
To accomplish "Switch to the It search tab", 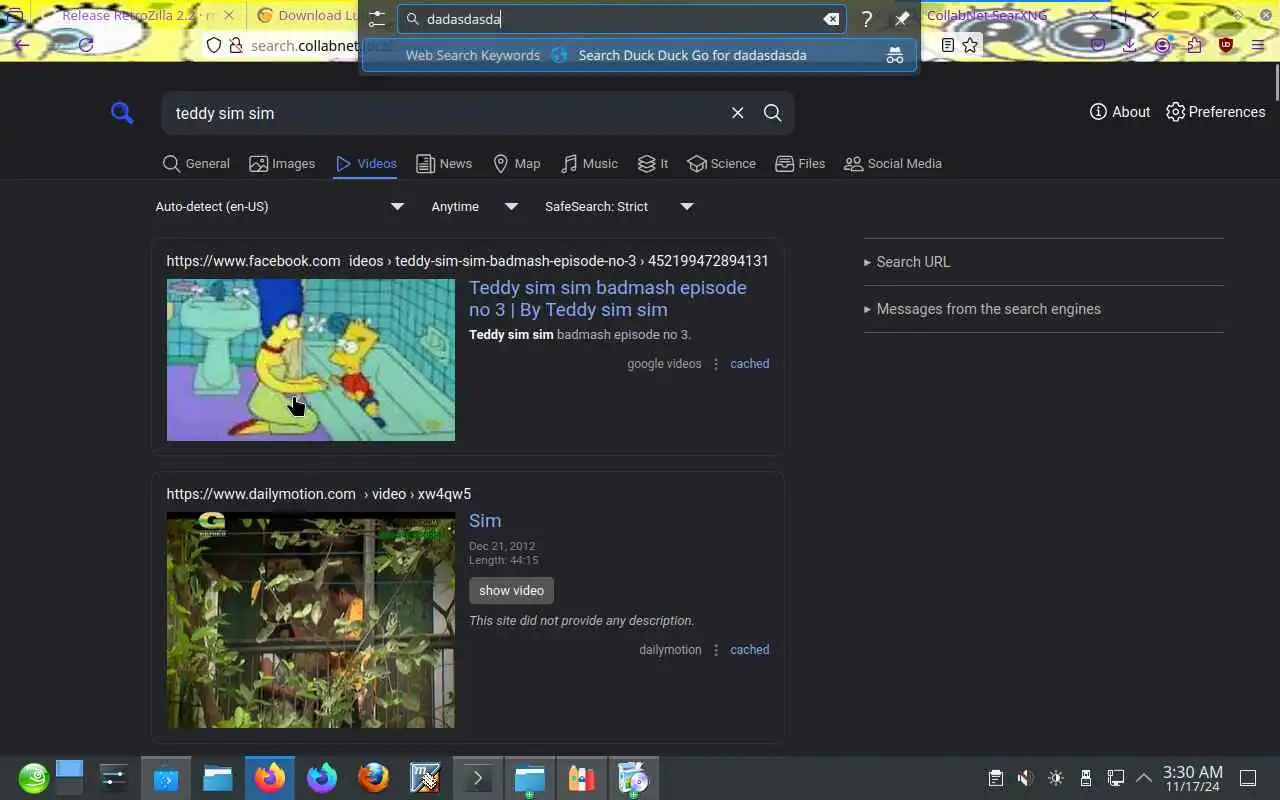I will (653, 164).
